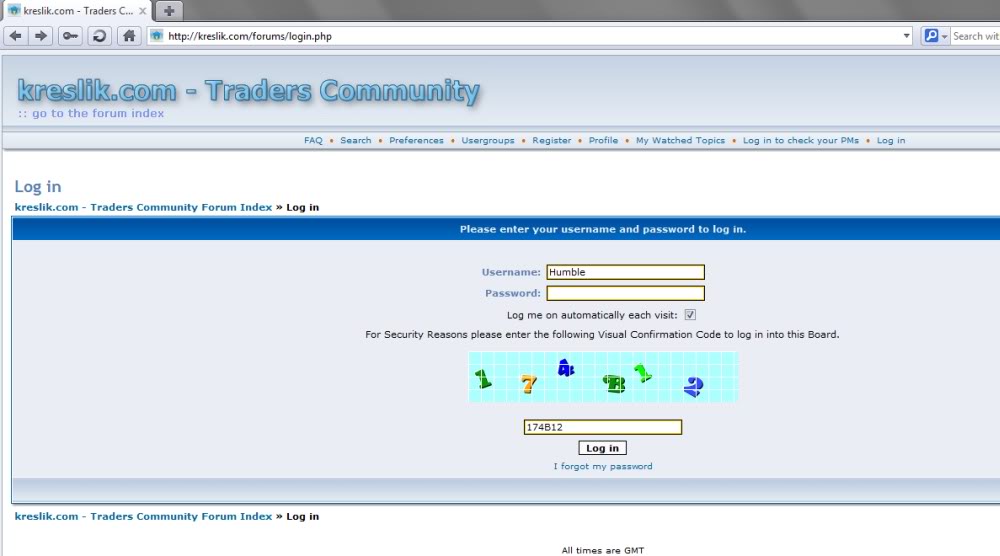Screen dimensions: 1000x556
Task: Click Log in to check your PMs
Action: coord(800,140)
